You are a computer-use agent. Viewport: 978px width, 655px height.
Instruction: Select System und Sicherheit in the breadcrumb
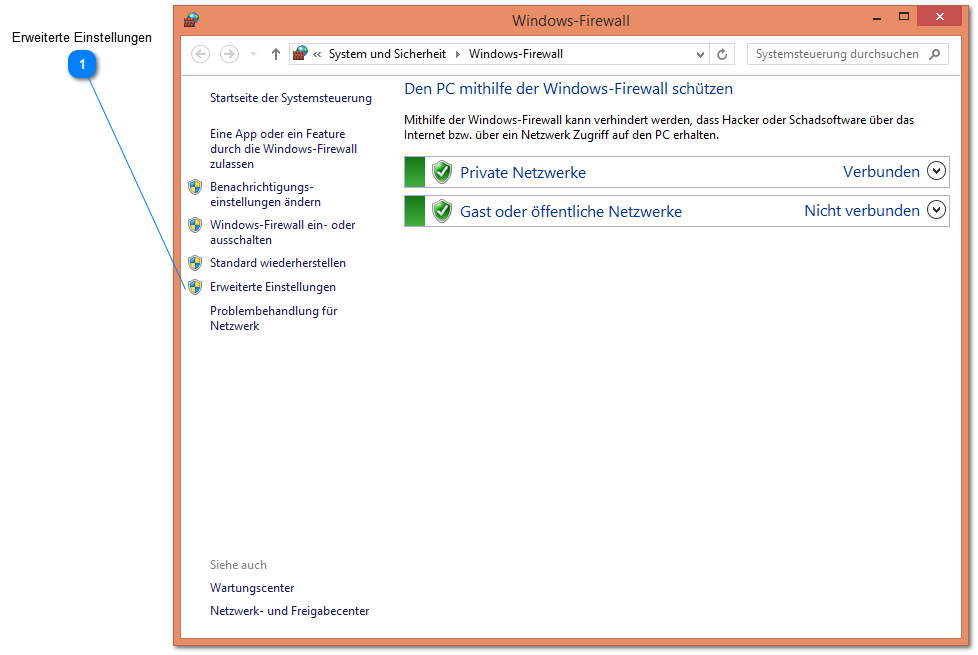pos(387,54)
